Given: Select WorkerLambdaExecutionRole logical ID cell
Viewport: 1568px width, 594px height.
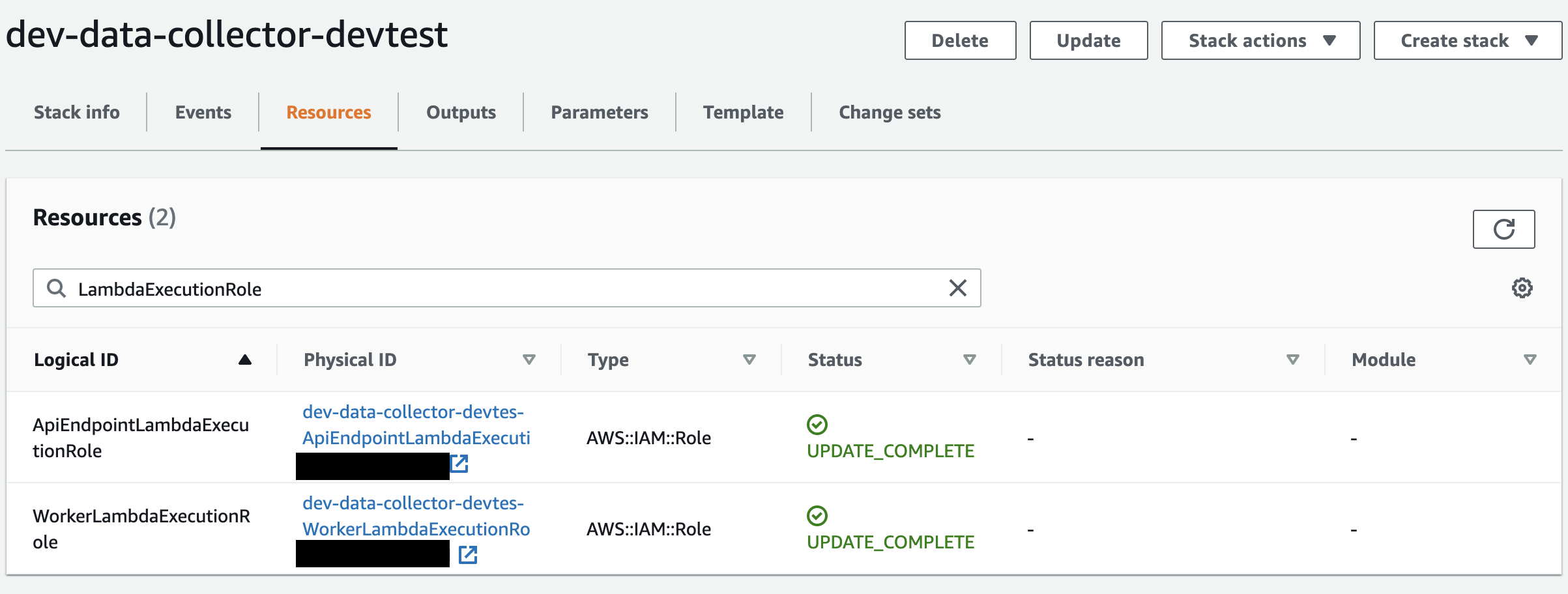Looking at the screenshot, I should 141,529.
